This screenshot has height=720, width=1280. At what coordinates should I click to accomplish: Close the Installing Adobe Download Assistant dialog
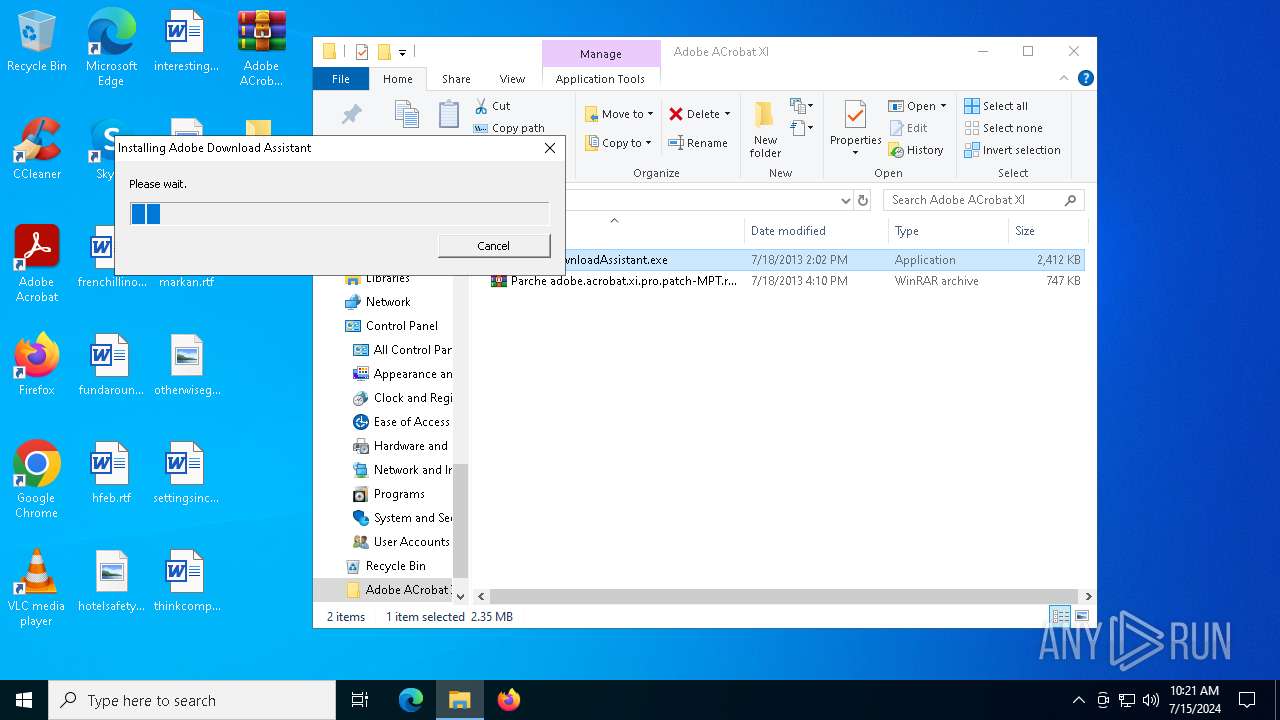[x=549, y=148]
